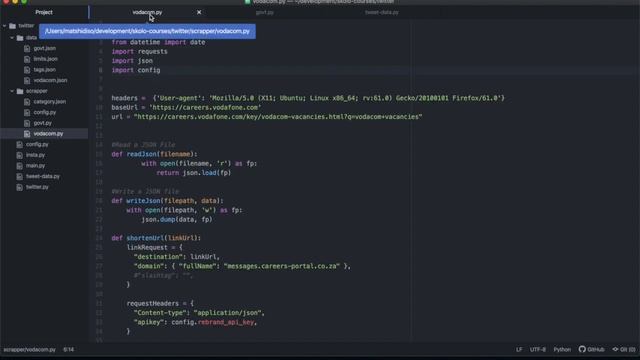Open the Git panel from status bar

pyautogui.click(x=624, y=350)
